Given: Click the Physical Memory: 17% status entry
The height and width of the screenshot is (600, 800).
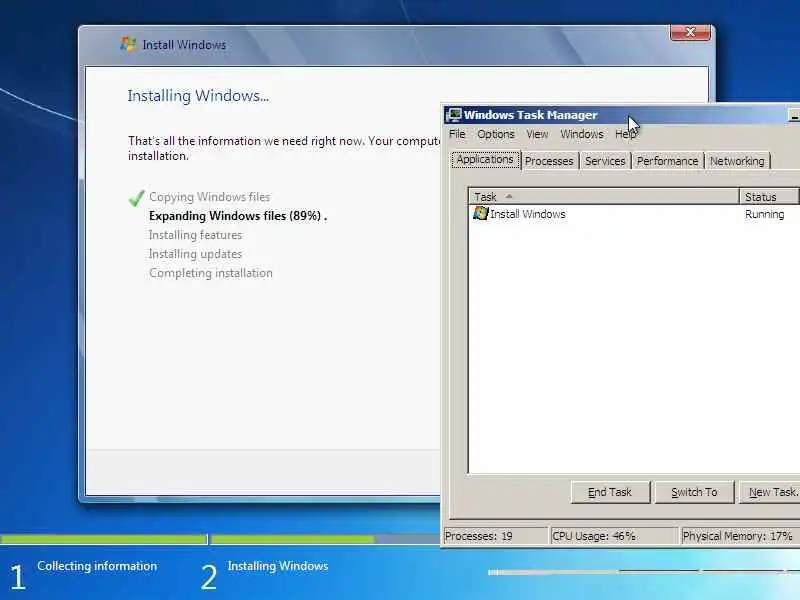Looking at the screenshot, I should coord(740,536).
